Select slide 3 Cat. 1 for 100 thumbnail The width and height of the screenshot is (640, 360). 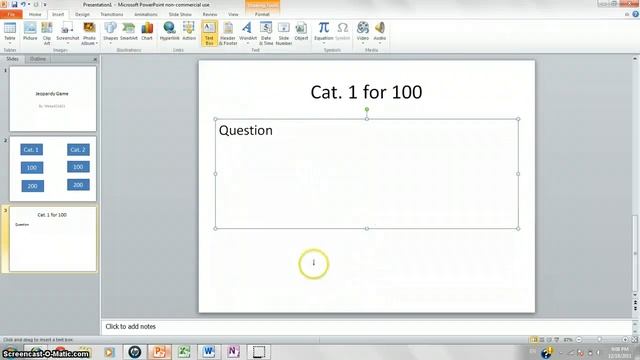click(x=53, y=239)
